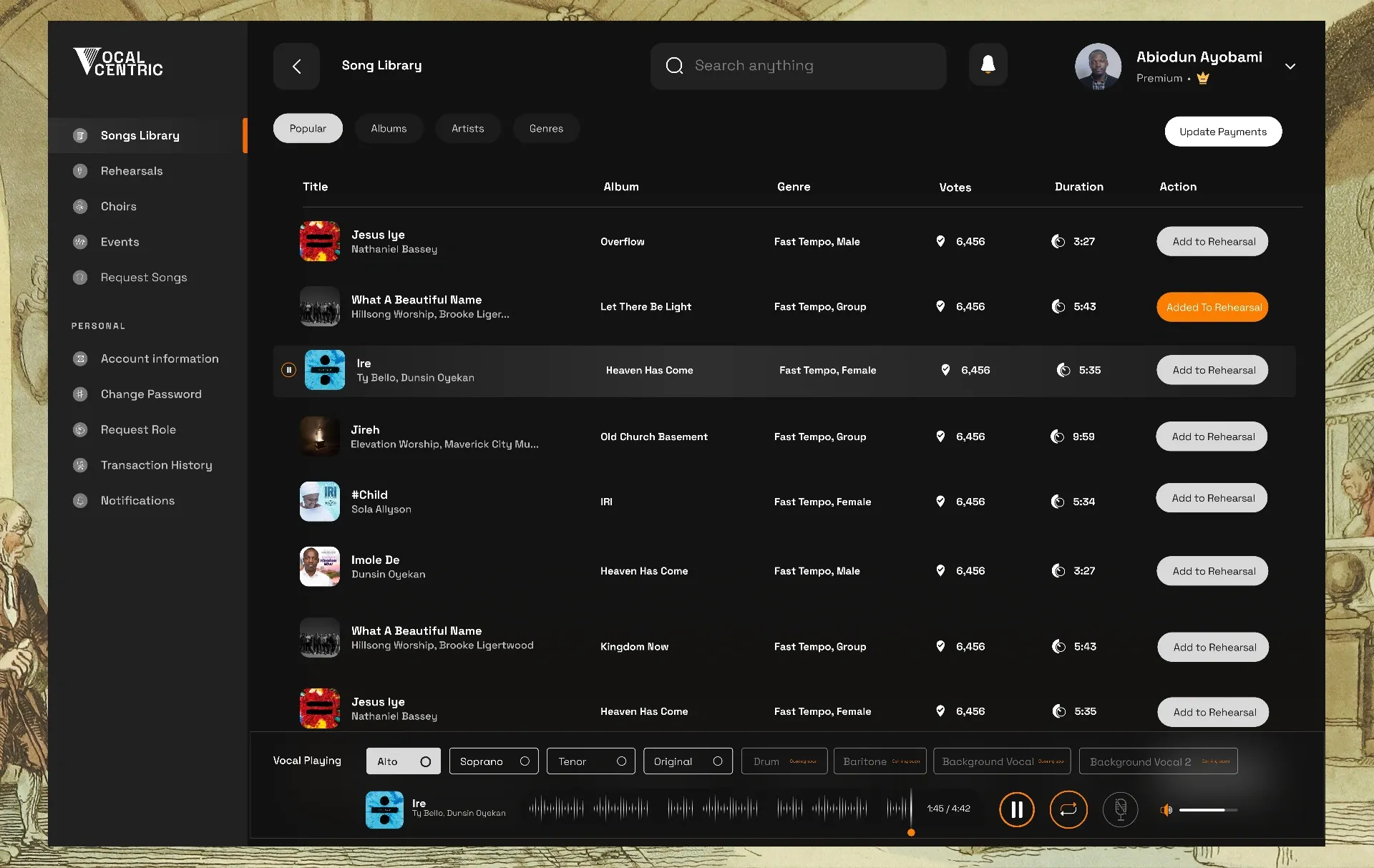Click the premium crown icon

1203,78
